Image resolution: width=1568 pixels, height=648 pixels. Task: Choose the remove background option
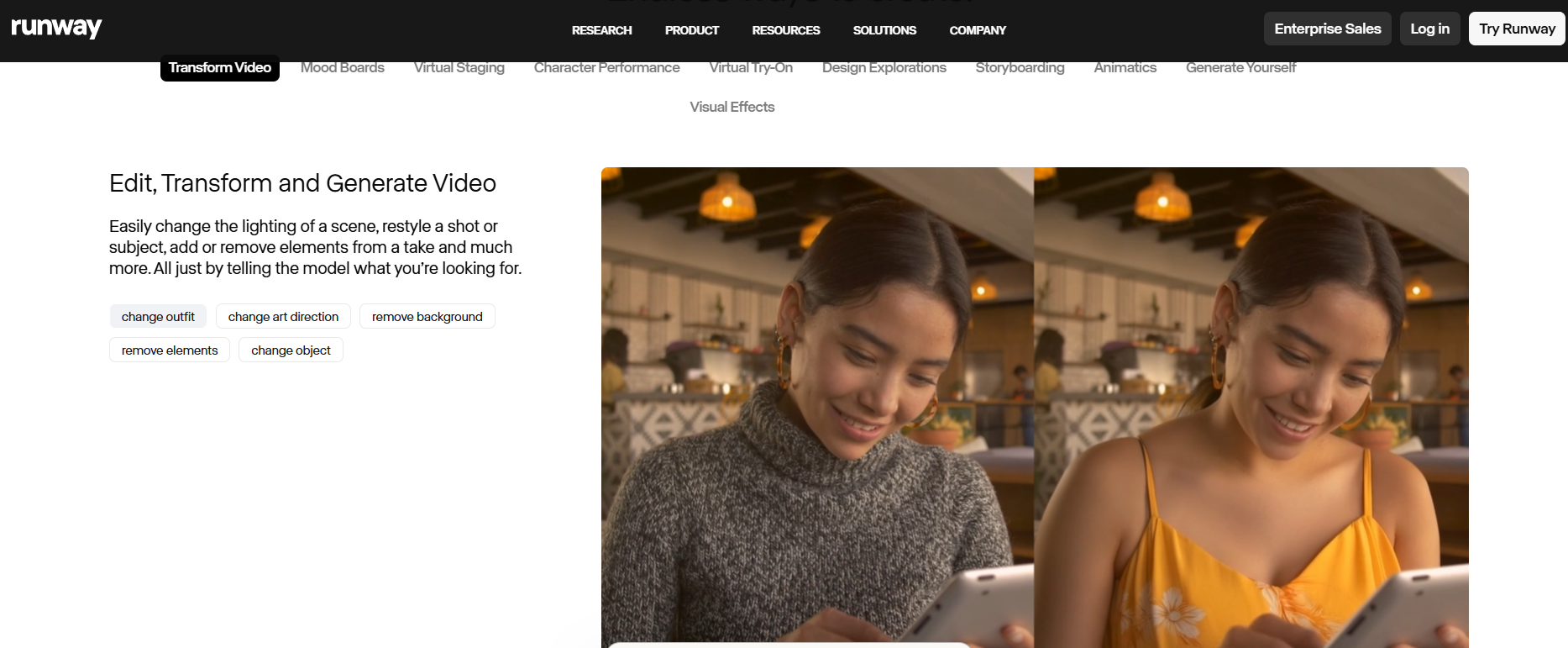427,317
